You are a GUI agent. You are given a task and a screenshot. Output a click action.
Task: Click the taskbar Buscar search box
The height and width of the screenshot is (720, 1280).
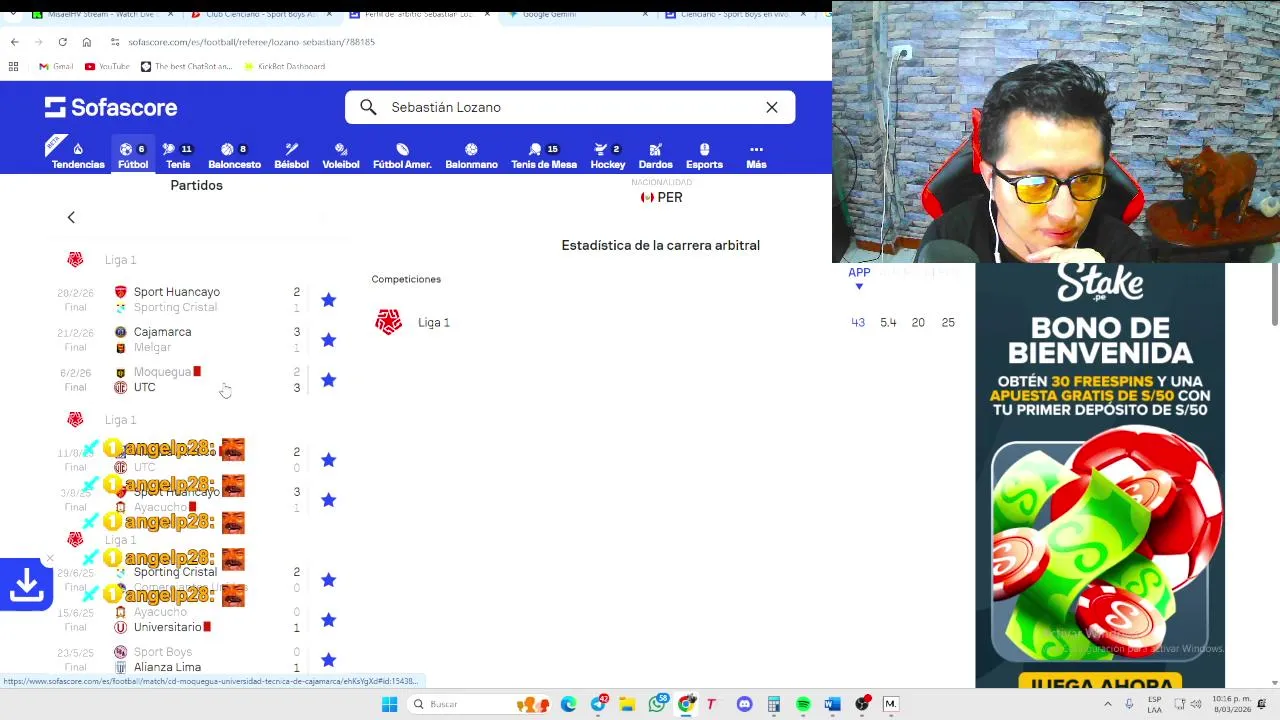(x=480, y=704)
